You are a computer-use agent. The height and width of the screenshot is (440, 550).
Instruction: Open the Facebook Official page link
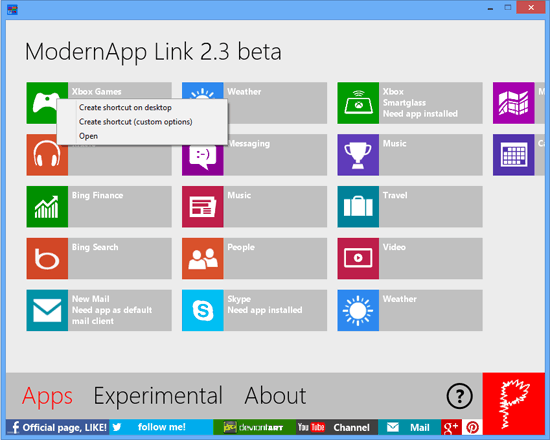click(x=58, y=427)
